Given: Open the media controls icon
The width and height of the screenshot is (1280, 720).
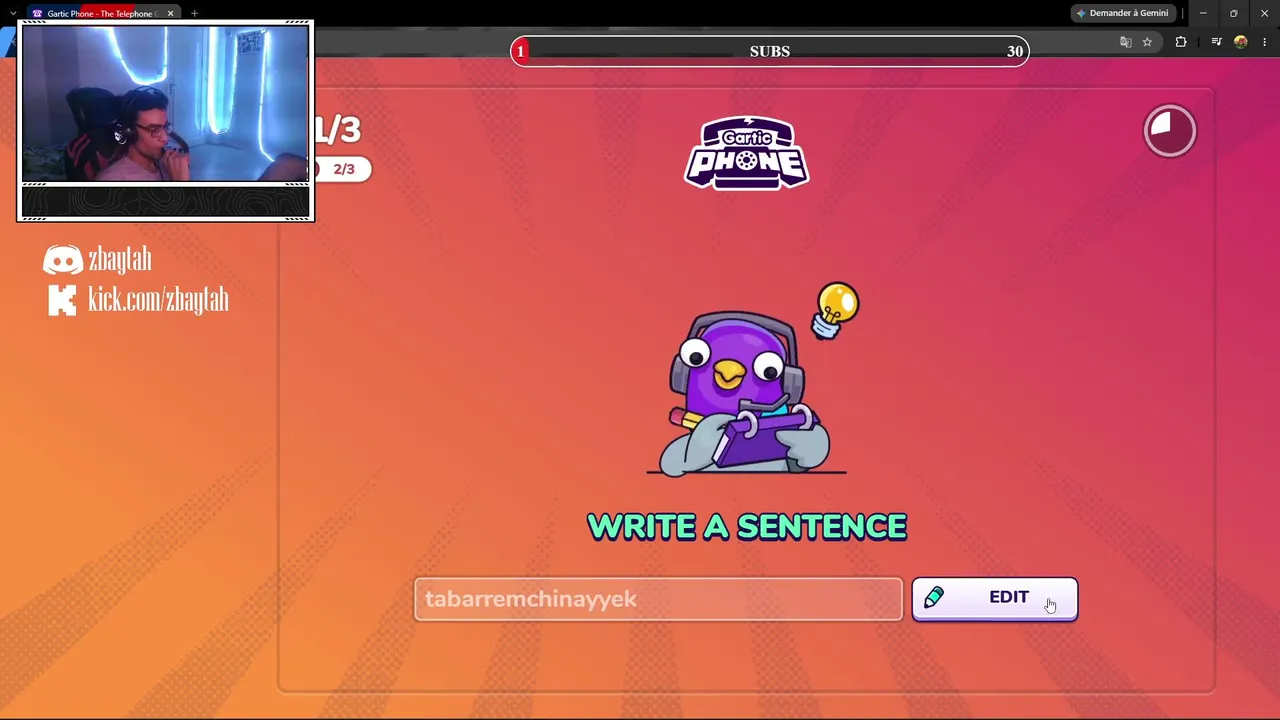Looking at the screenshot, I should (1216, 42).
